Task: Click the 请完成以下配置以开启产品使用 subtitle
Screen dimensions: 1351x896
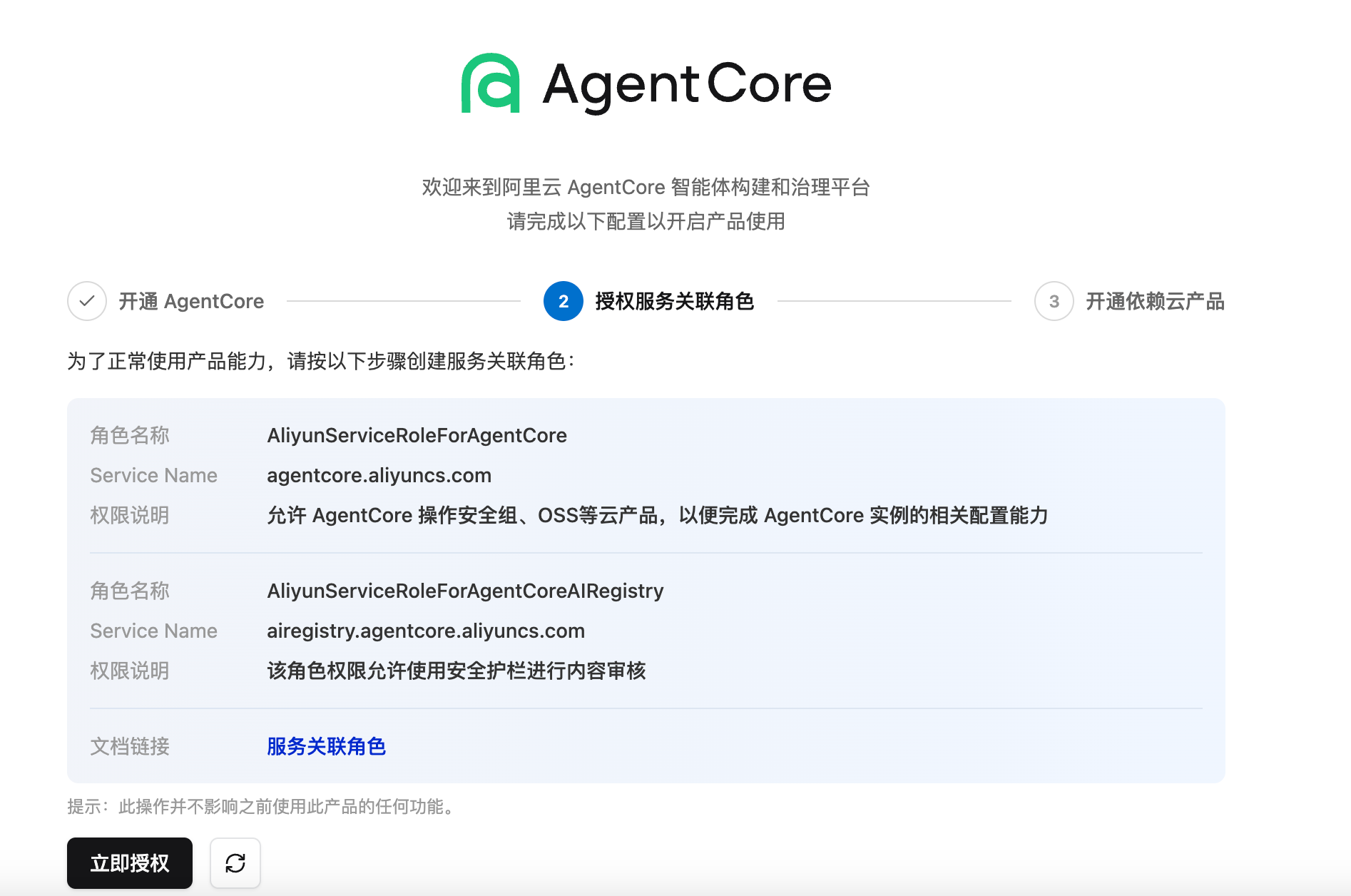Action: (x=646, y=221)
